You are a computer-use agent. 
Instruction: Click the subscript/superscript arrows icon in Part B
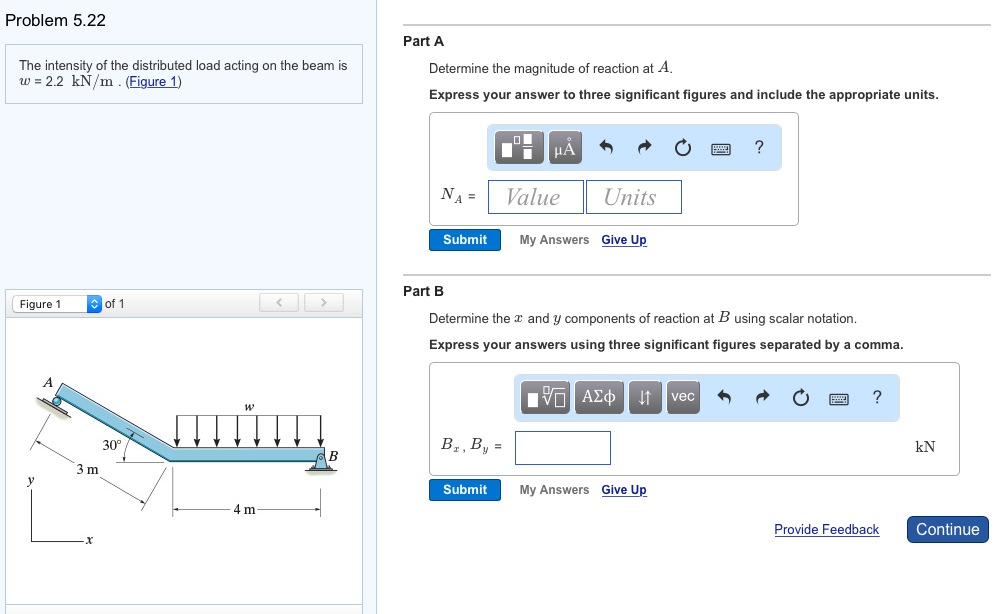(645, 397)
